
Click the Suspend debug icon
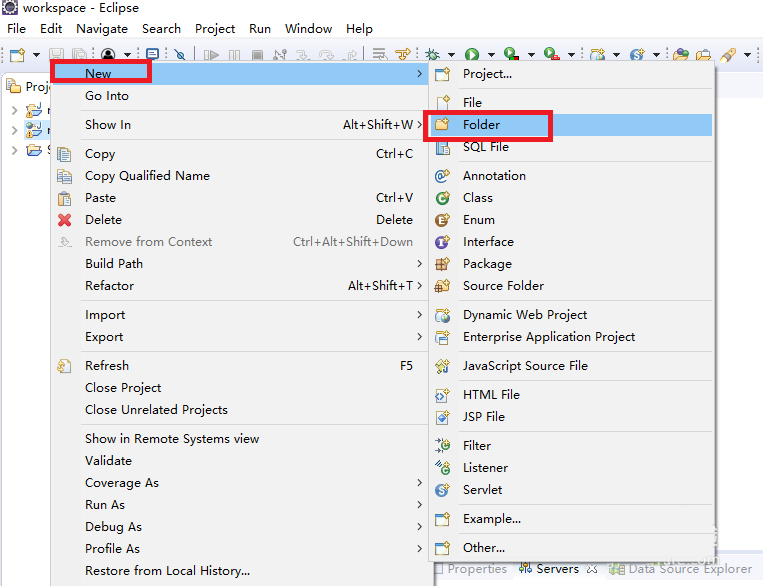[235, 55]
